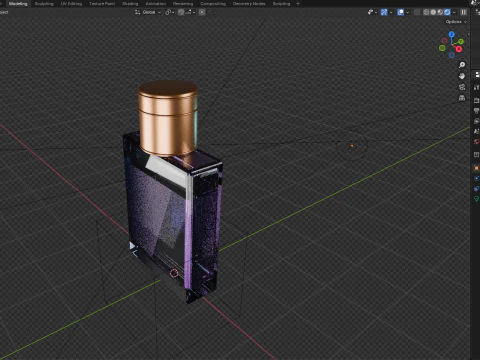Select rendered viewport shading
Screen dimensions: 480x360
coord(447,12)
